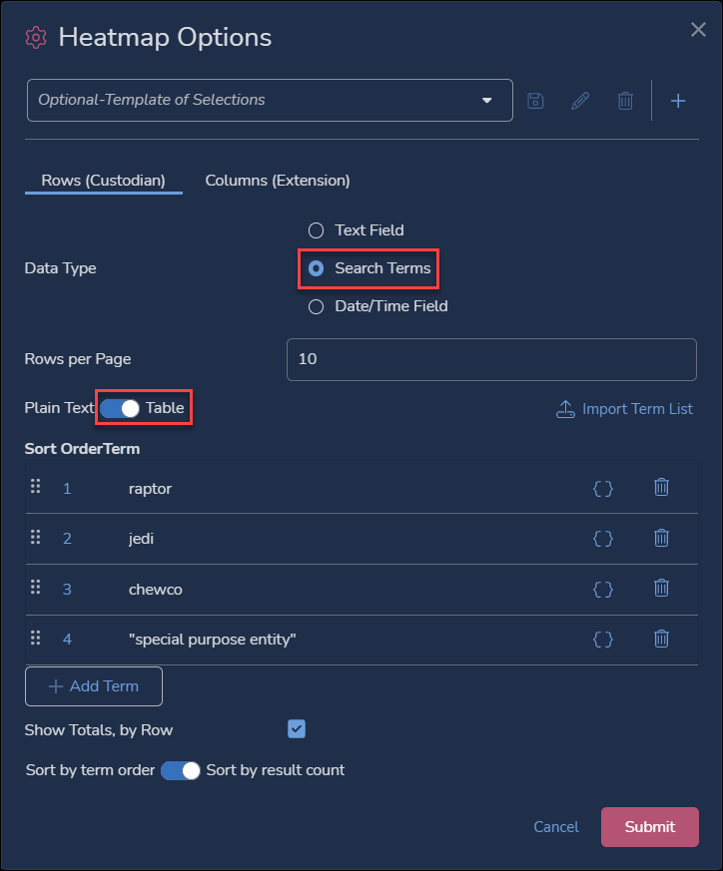Image resolution: width=723 pixels, height=871 pixels.
Task: Delete the chewco term
Action: click(x=661, y=588)
